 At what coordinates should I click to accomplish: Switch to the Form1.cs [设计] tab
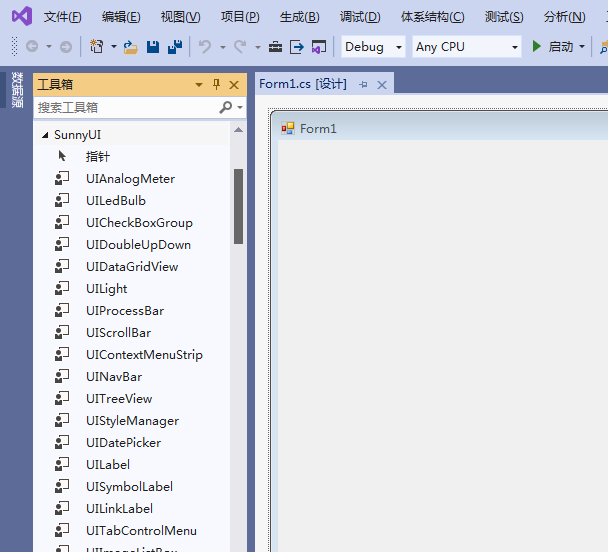tap(302, 84)
